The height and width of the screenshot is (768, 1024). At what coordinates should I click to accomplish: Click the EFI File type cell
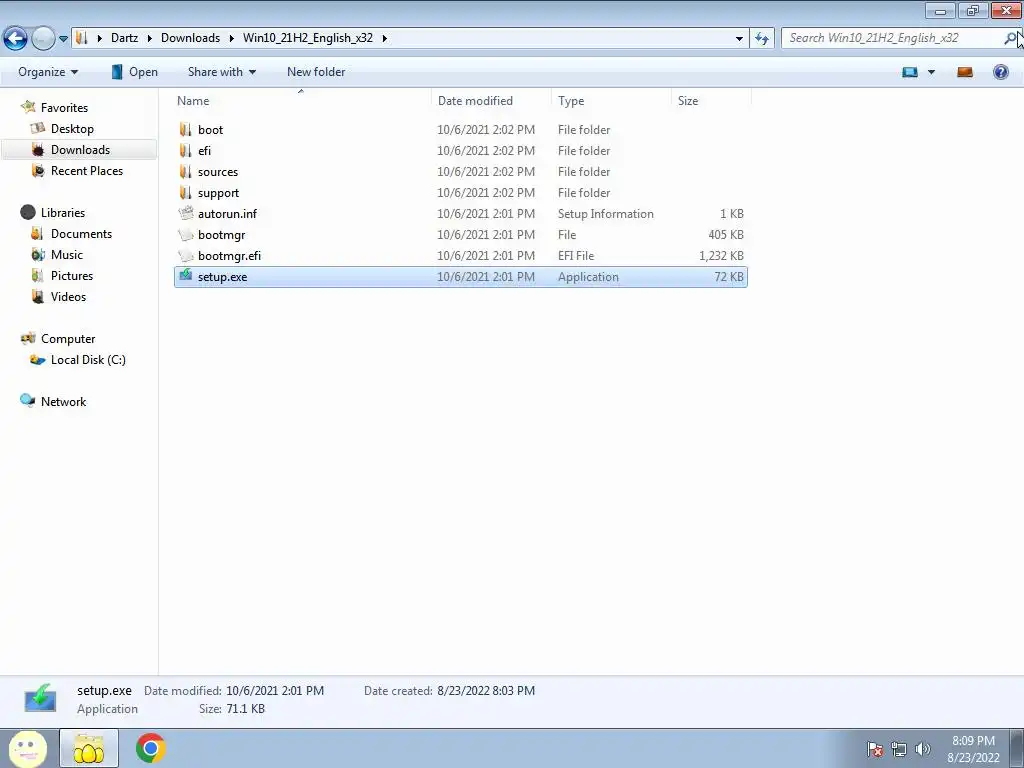tap(576, 255)
